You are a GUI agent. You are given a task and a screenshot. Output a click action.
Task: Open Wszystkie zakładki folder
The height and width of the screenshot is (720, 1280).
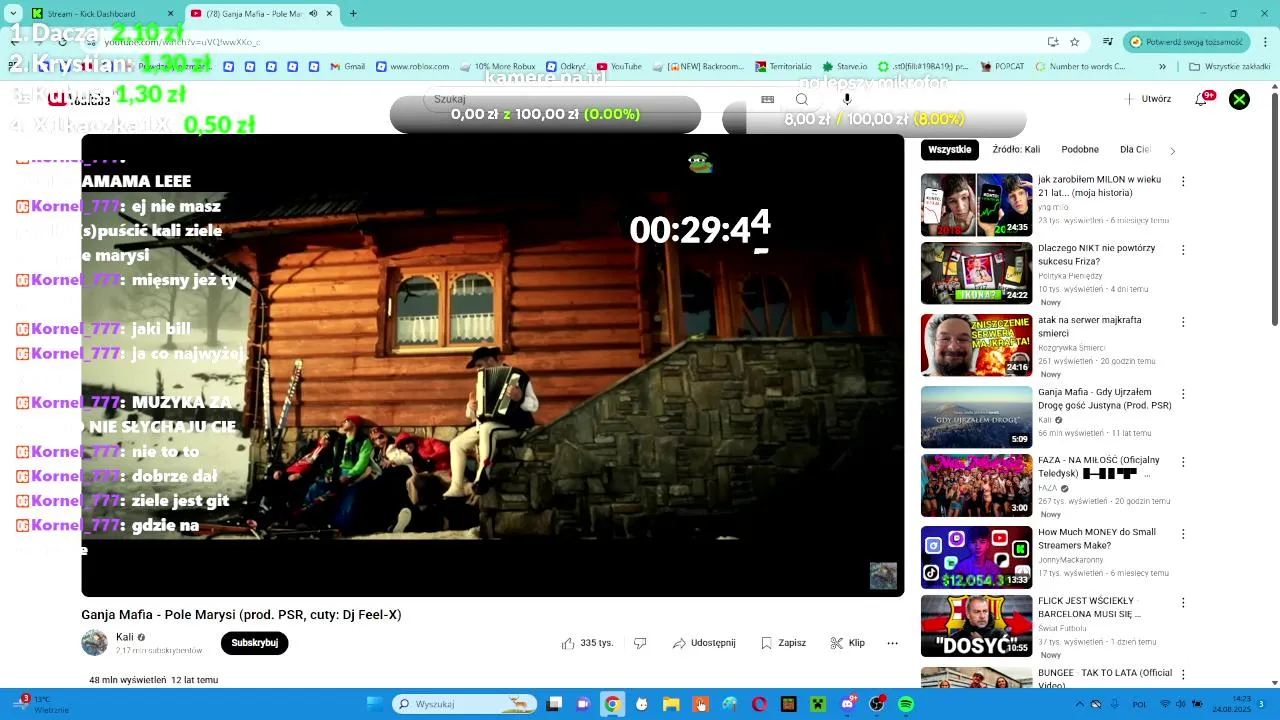pyautogui.click(x=1229, y=67)
